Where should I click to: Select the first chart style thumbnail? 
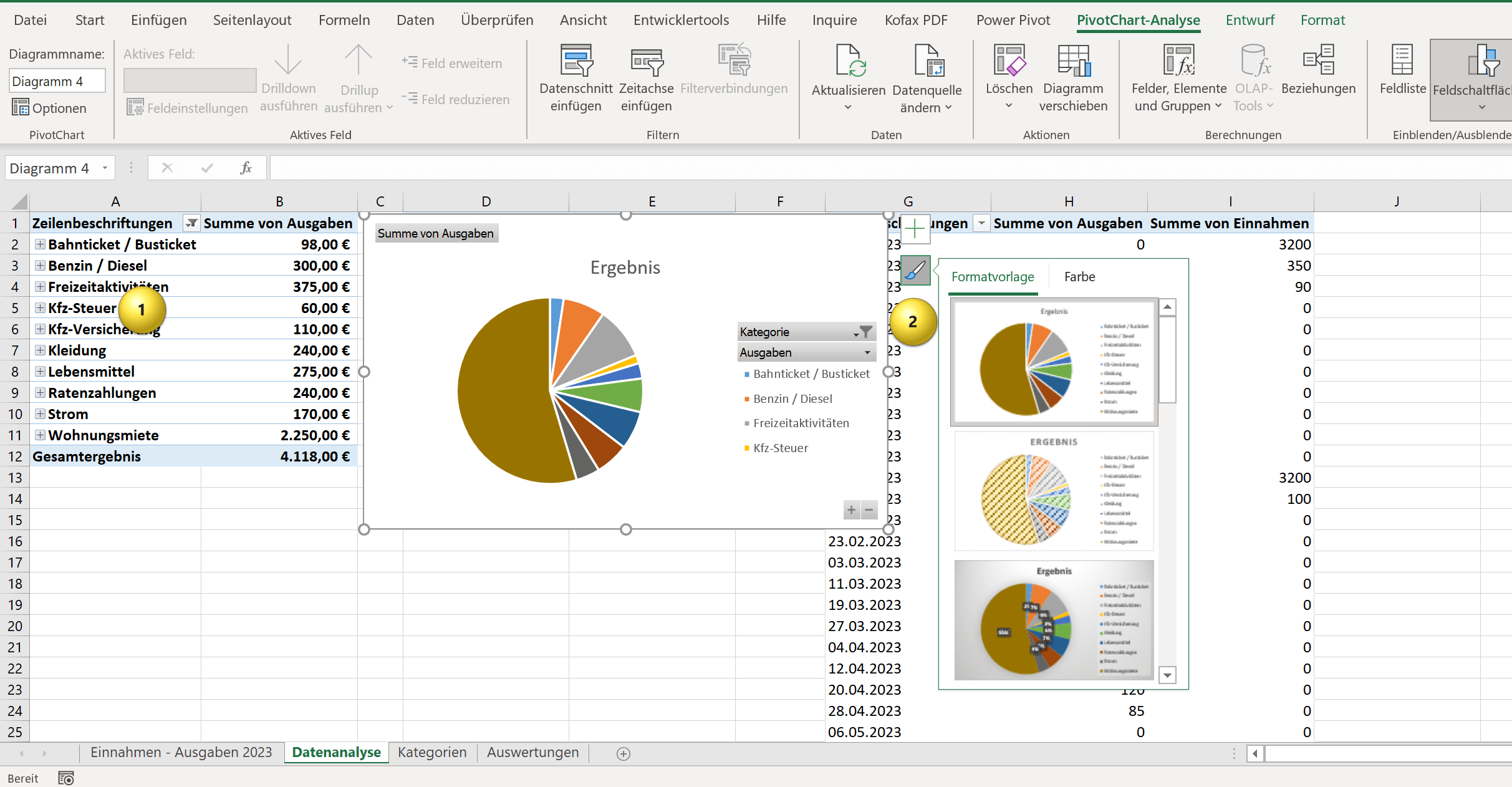click(x=1054, y=362)
